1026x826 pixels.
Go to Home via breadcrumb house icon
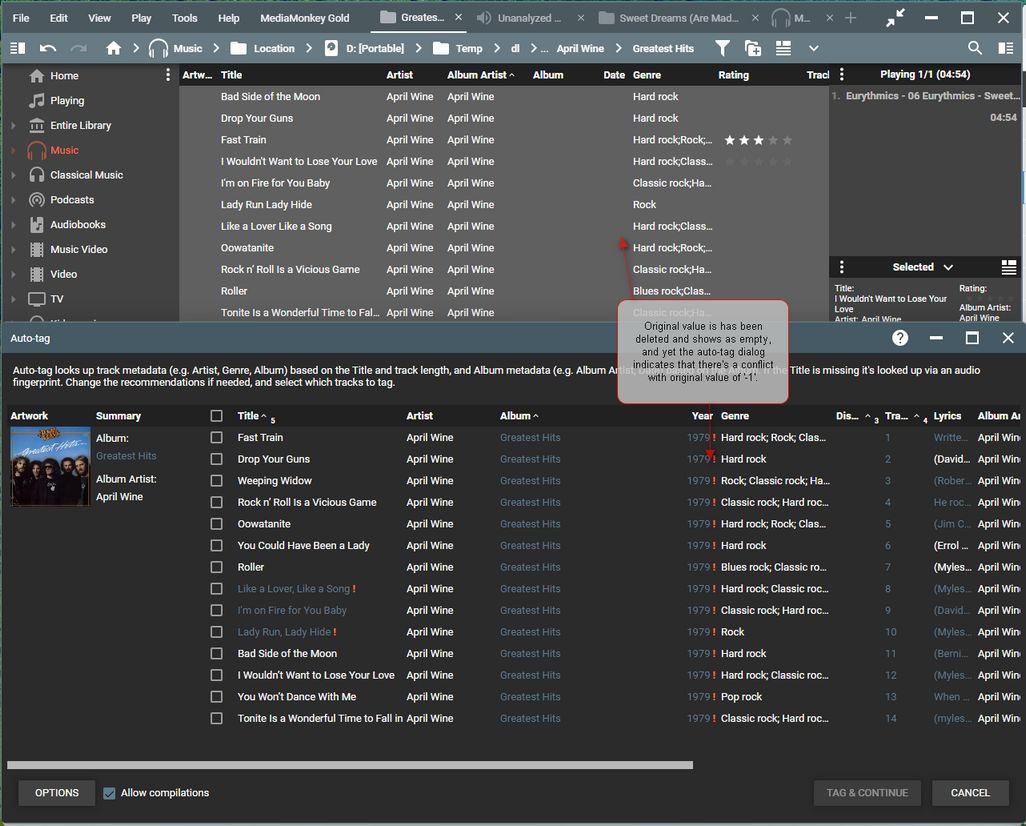113,48
